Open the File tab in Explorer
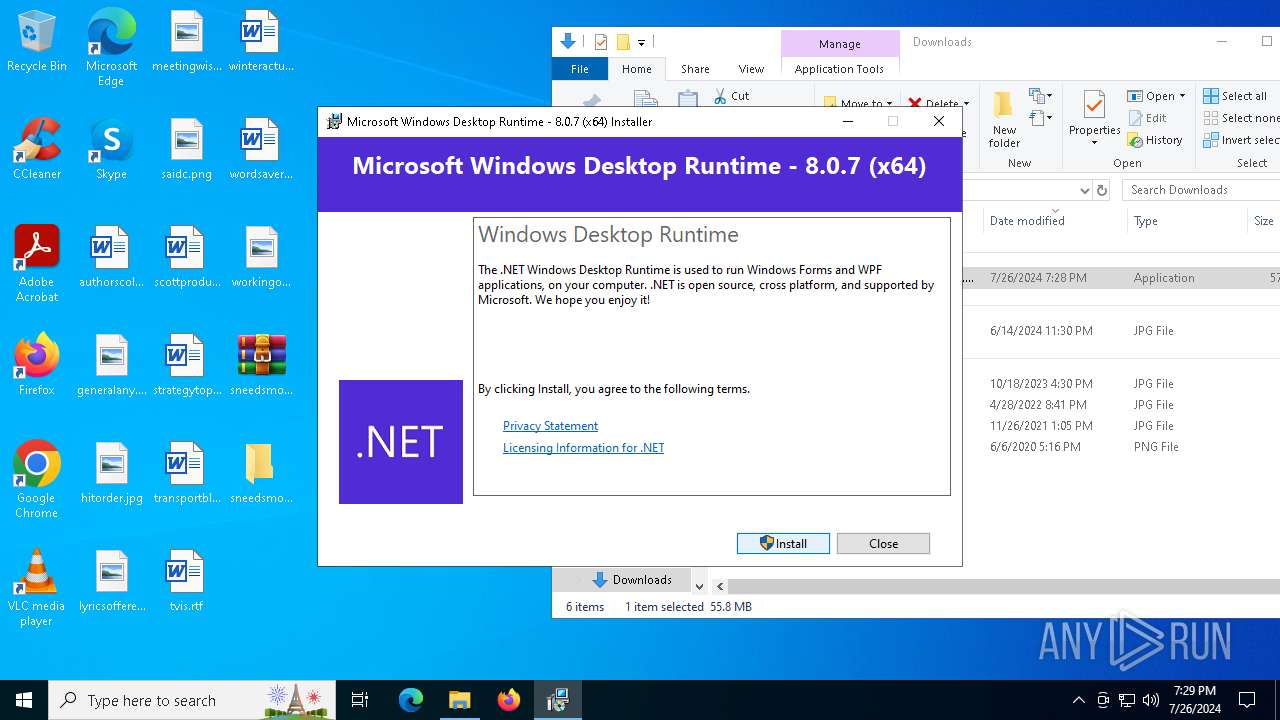This screenshot has height=720, width=1280. [580, 69]
